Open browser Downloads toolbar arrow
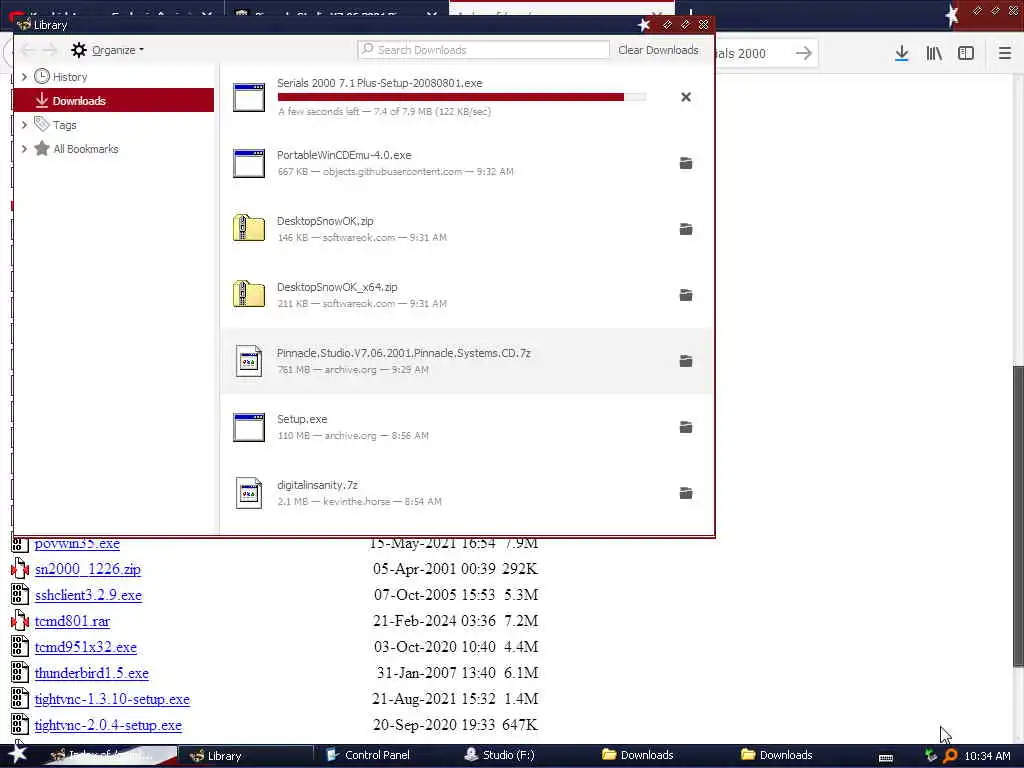This screenshot has height=768, width=1024. pyautogui.click(x=902, y=54)
